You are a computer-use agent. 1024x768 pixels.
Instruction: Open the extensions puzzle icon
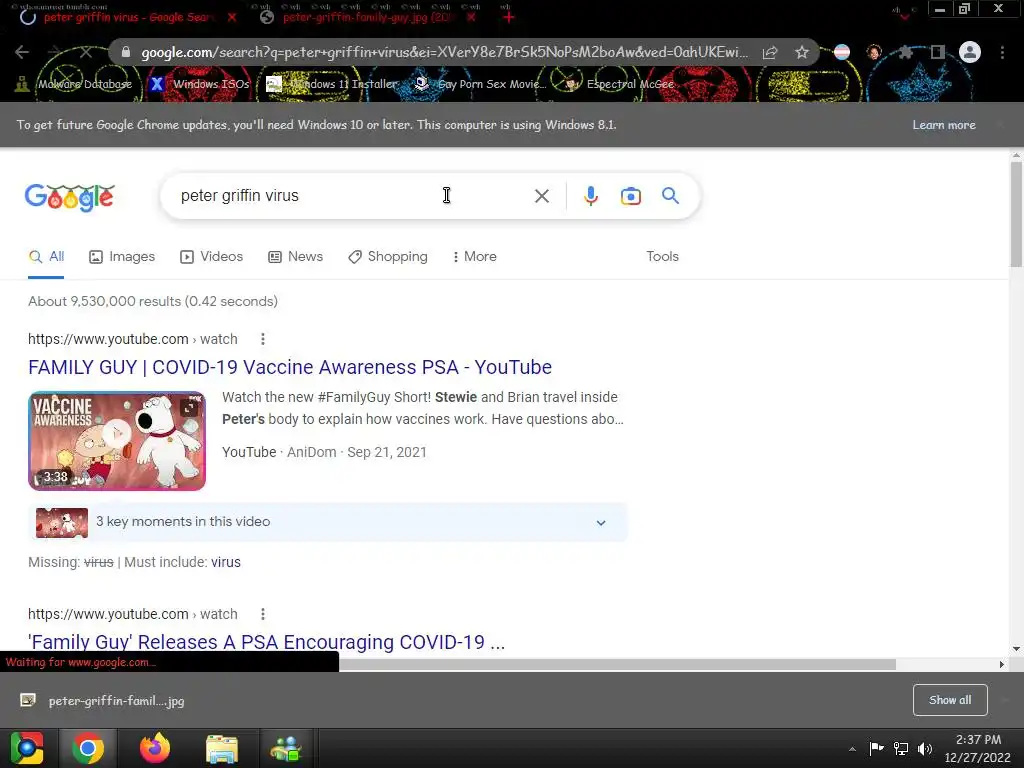pos(905,52)
